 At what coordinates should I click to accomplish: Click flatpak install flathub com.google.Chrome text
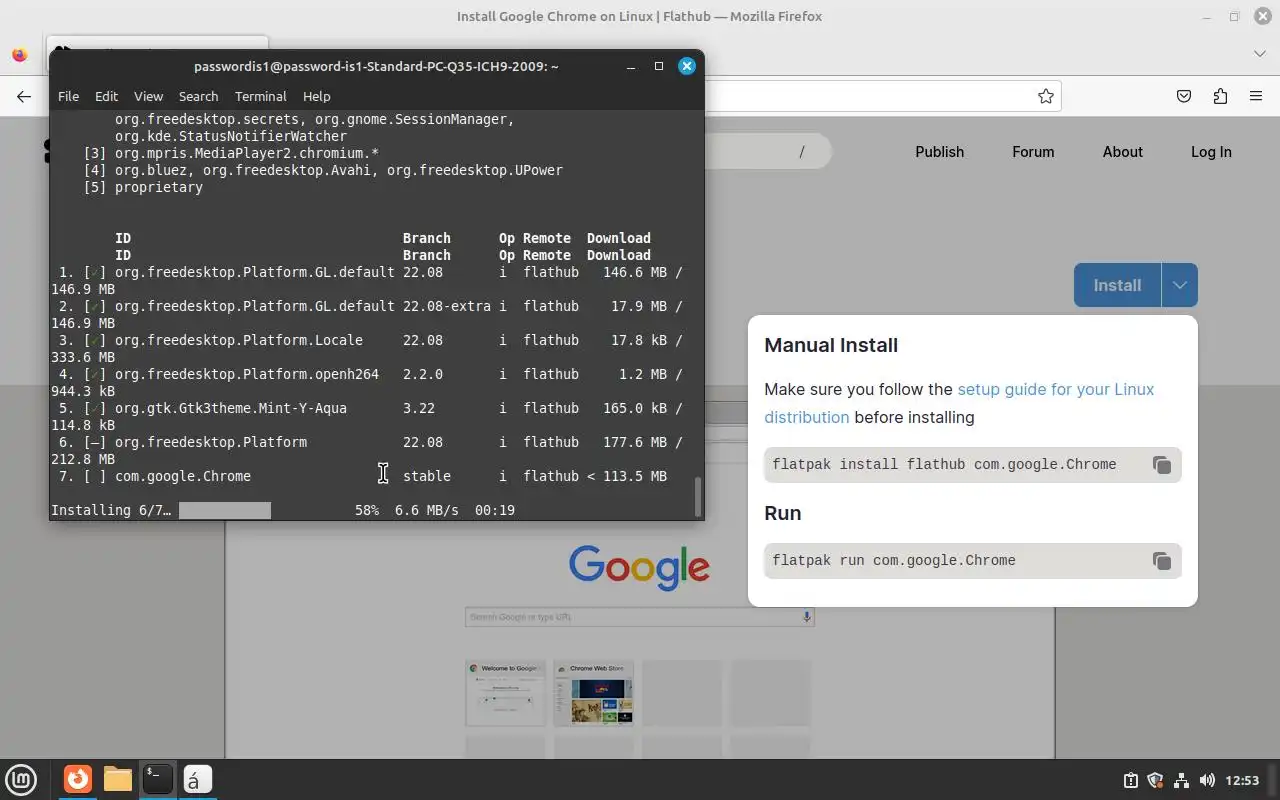[944, 464]
